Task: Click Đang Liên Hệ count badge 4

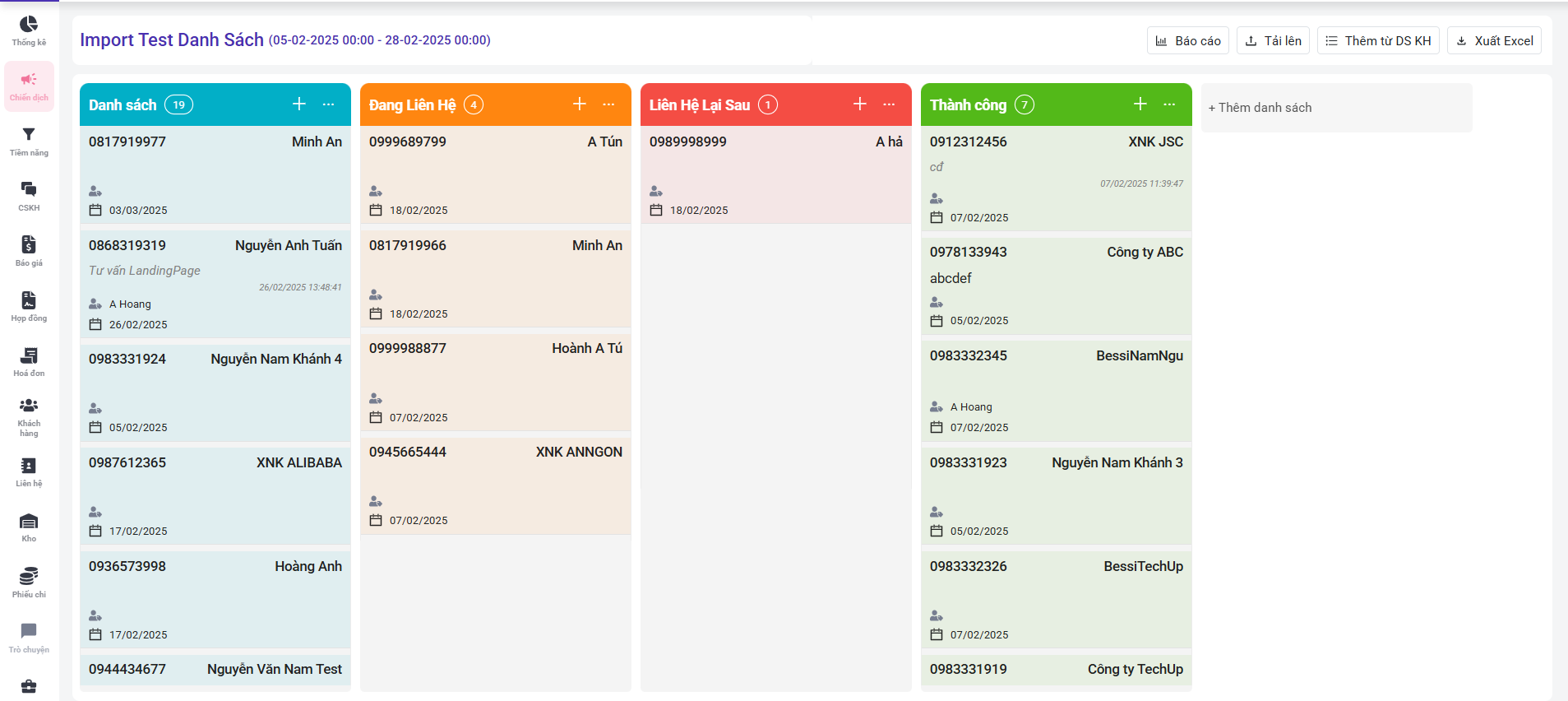Action: pyautogui.click(x=474, y=104)
